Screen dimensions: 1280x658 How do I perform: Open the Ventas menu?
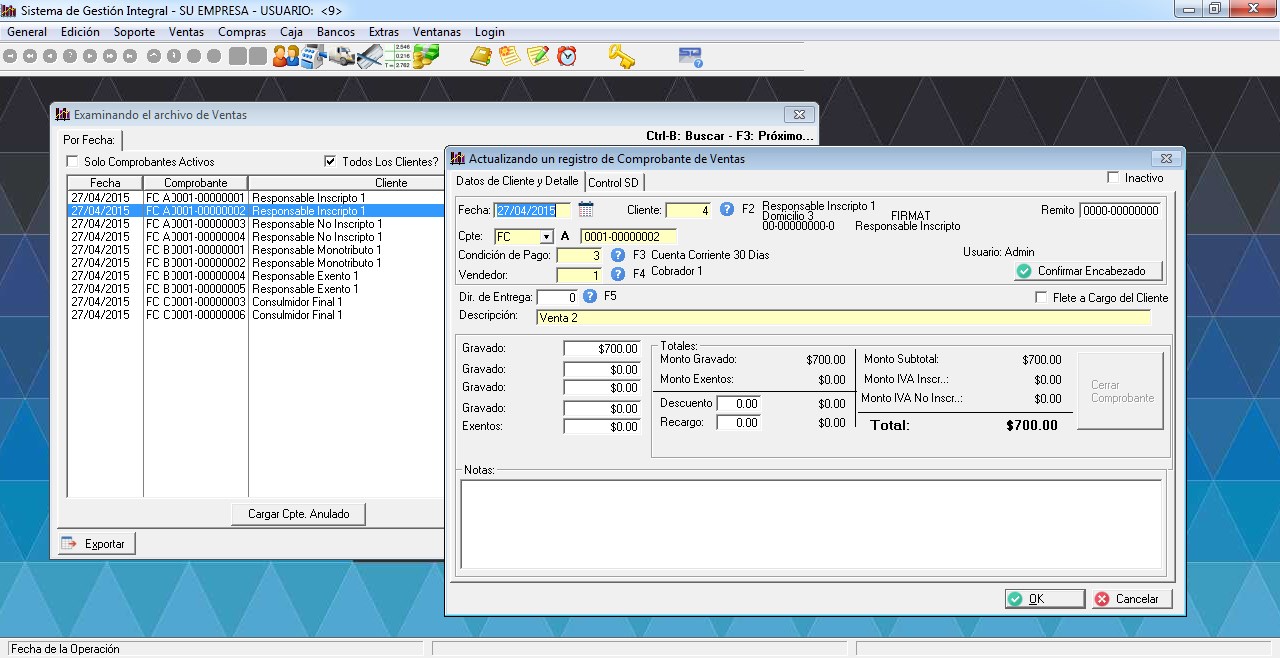(186, 32)
